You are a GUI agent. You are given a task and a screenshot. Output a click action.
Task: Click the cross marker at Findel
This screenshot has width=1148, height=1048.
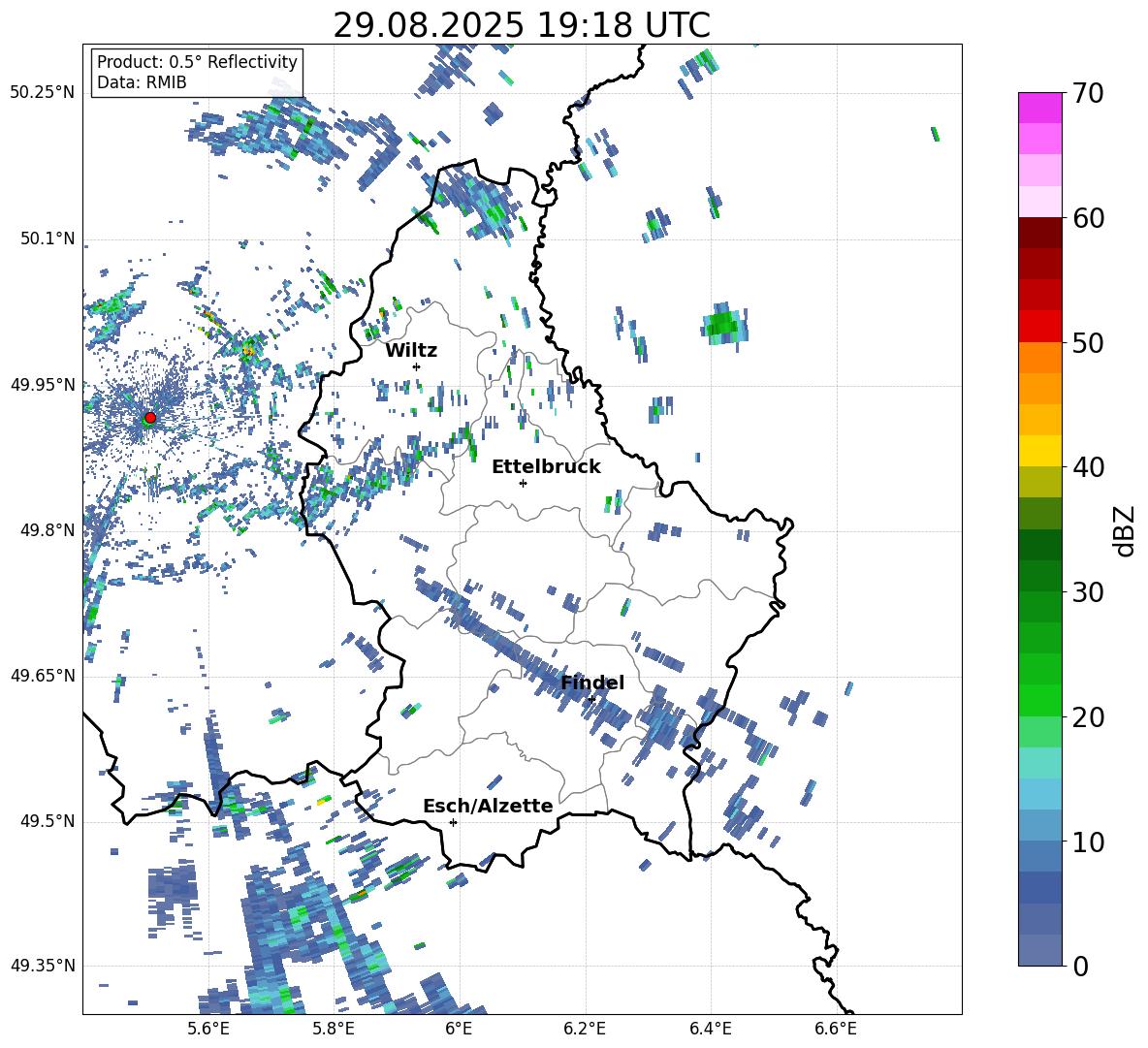[x=591, y=700]
